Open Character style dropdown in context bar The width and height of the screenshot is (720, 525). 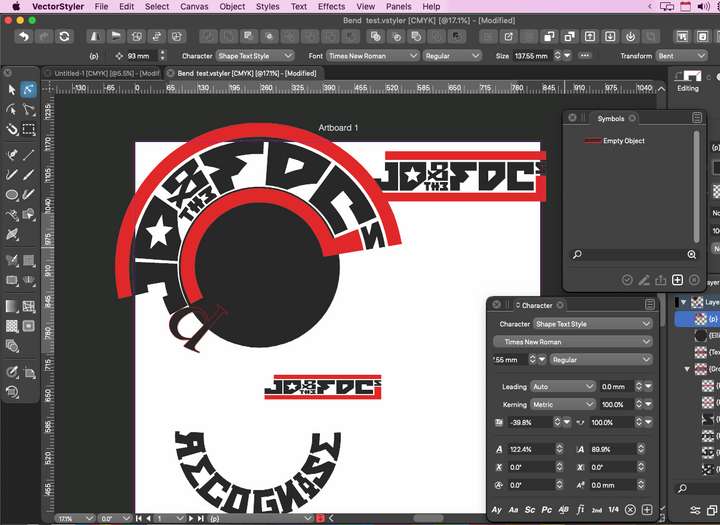coord(255,56)
